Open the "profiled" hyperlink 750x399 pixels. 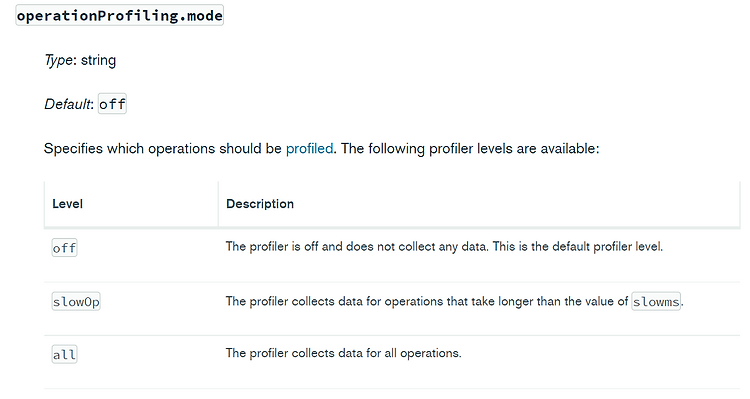(309, 149)
